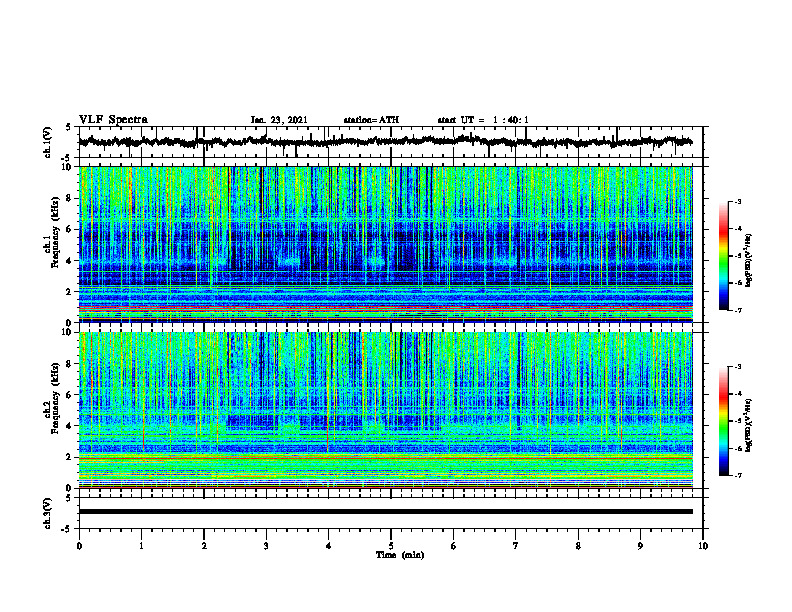Click time axis tick label "1"
Screen dimensions: 792x612
(141, 546)
